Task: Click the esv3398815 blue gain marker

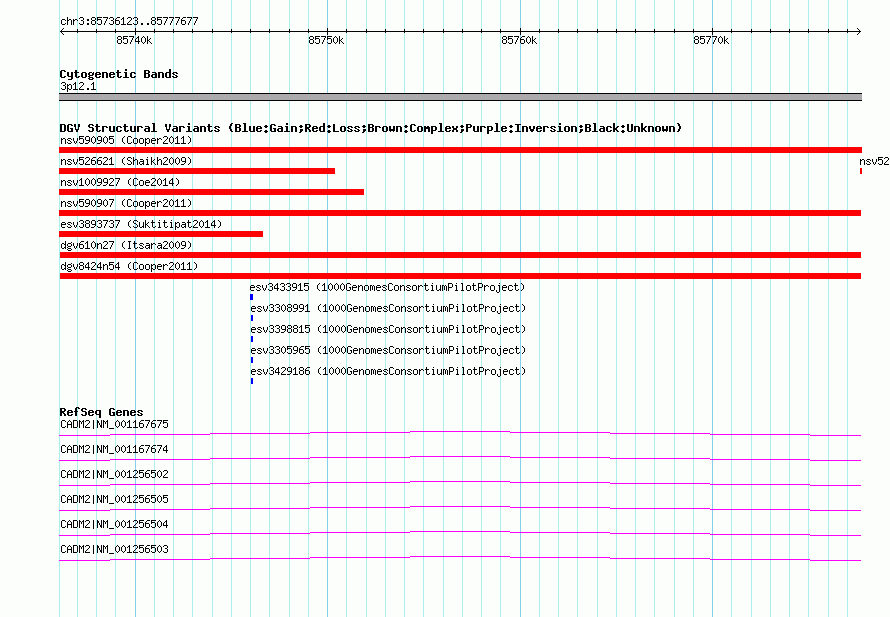Action: point(251,339)
